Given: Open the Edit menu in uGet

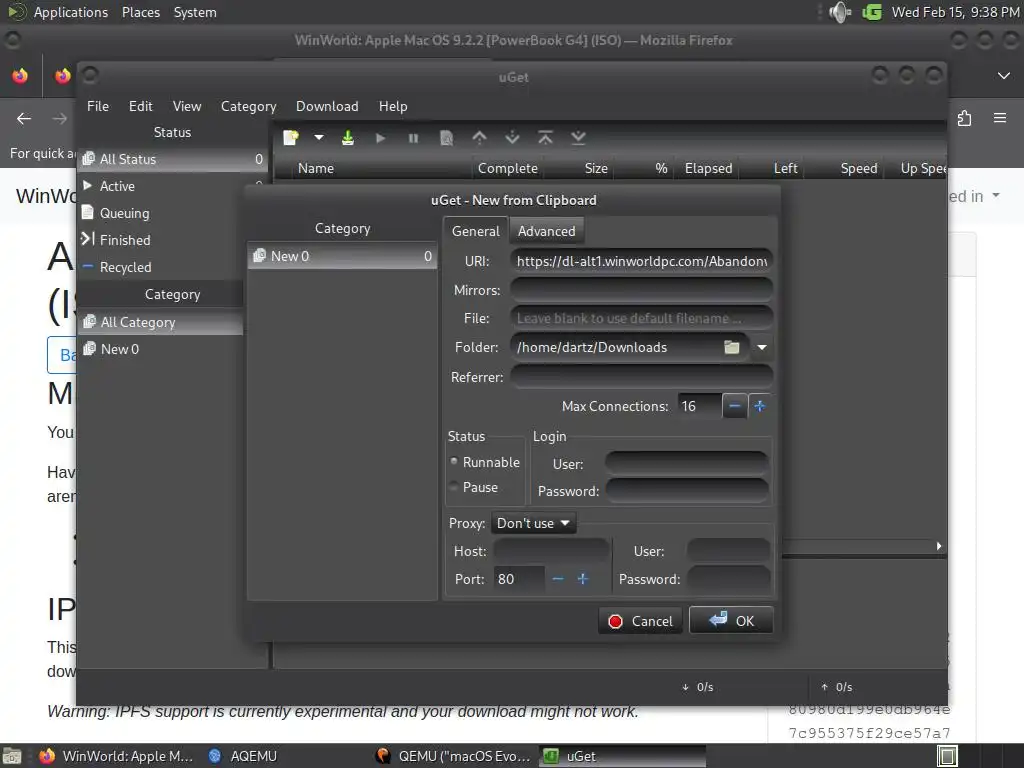Looking at the screenshot, I should [x=140, y=106].
